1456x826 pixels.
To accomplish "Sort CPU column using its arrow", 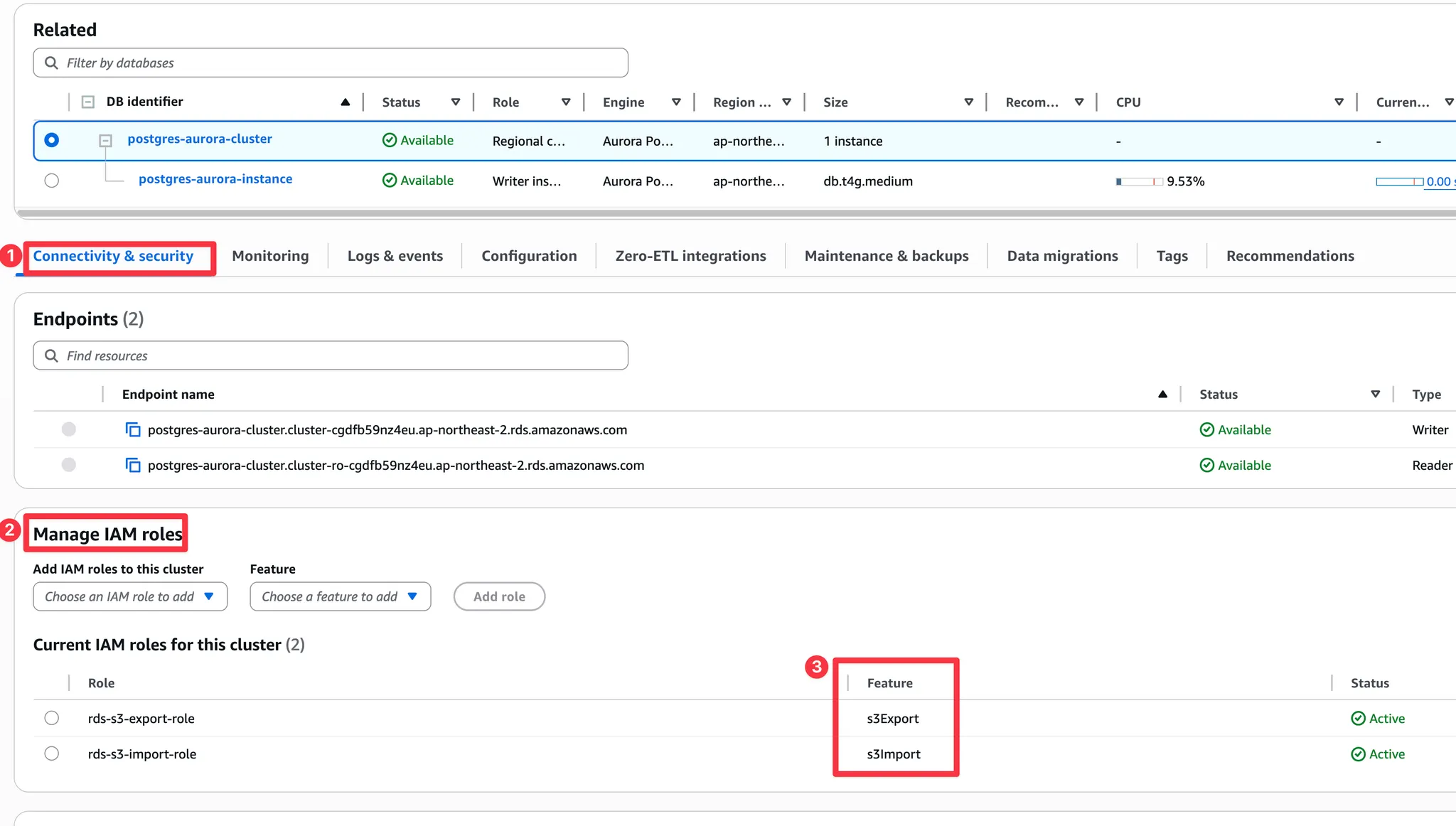I will pos(1339,102).
